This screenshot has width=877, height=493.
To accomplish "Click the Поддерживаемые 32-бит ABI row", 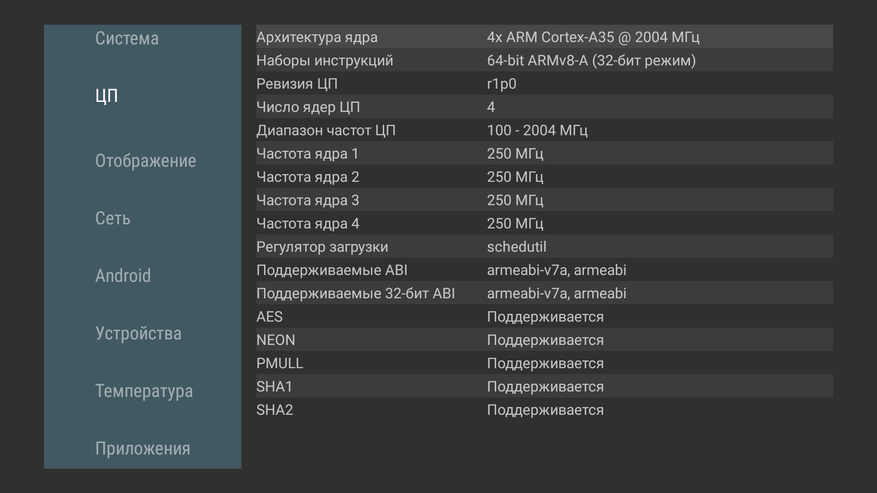I will 544,293.
